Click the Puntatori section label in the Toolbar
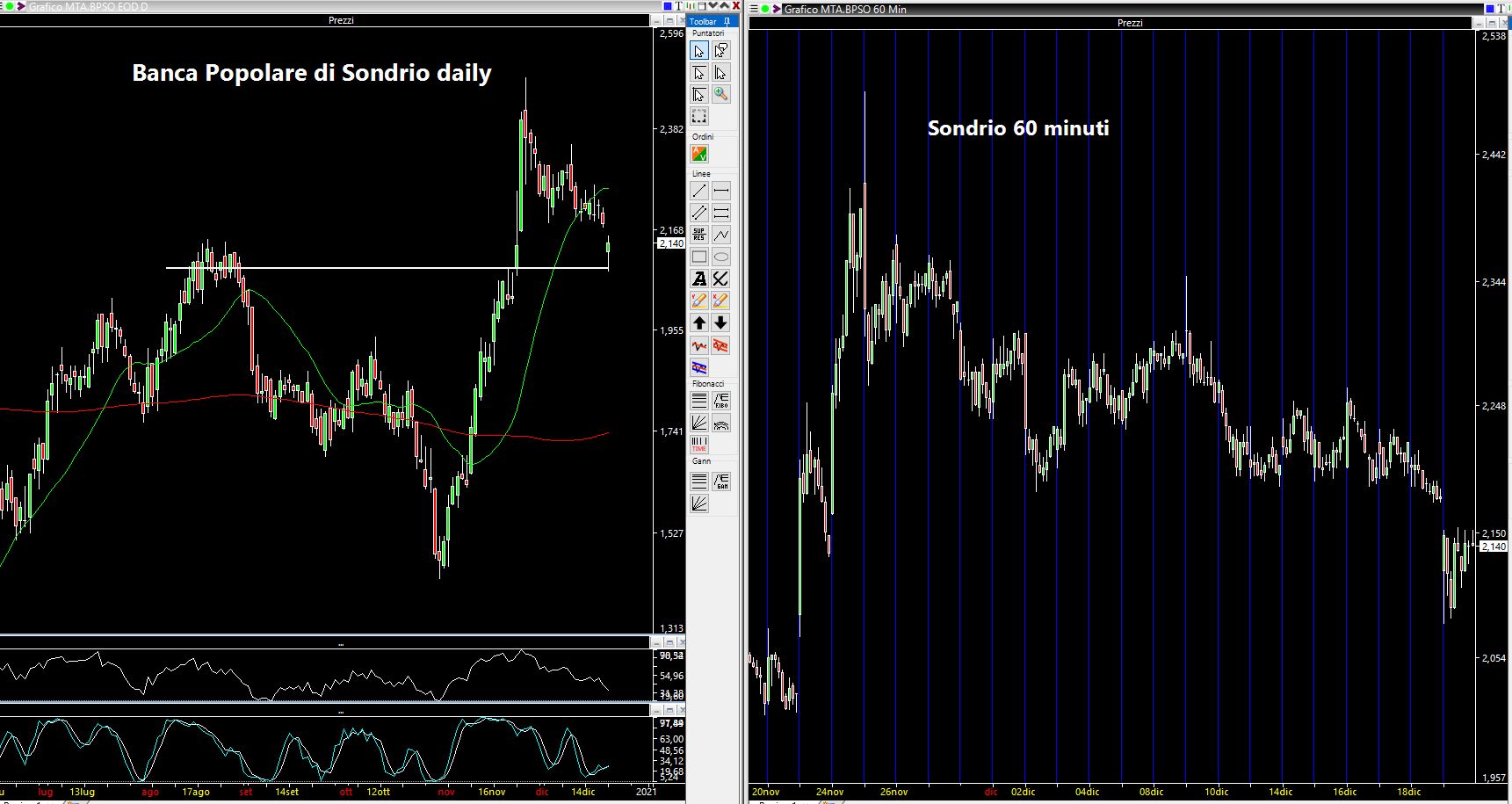Image resolution: width=1512 pixels, height=804 pixels. (x=708, y=33)
